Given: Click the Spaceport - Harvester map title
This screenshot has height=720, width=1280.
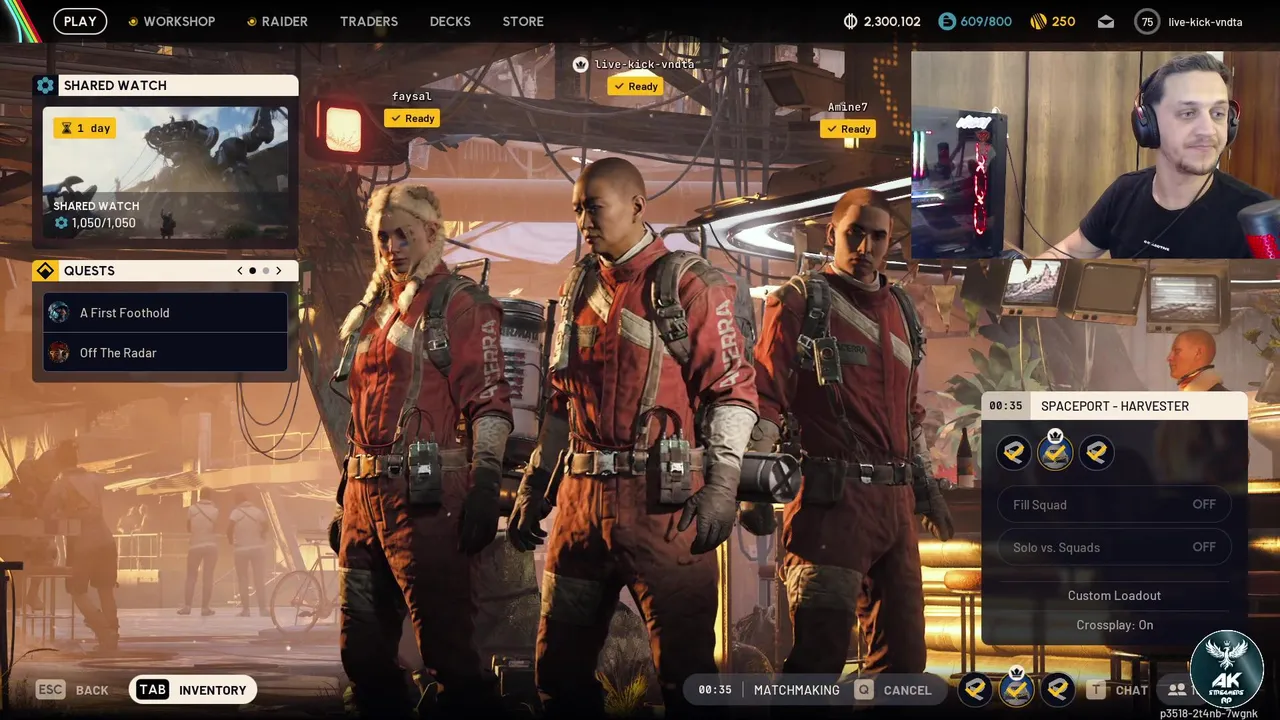Looking at the screenshot, I should (1115, 406).
